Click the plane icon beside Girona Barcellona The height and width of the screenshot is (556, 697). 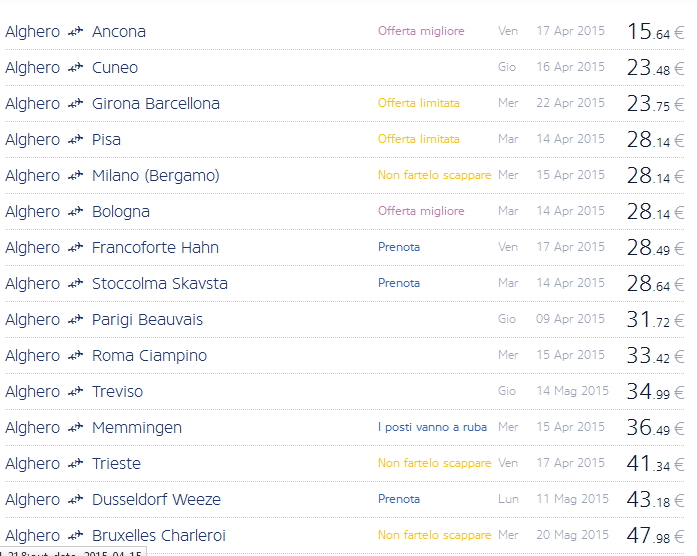click(76, 104)
